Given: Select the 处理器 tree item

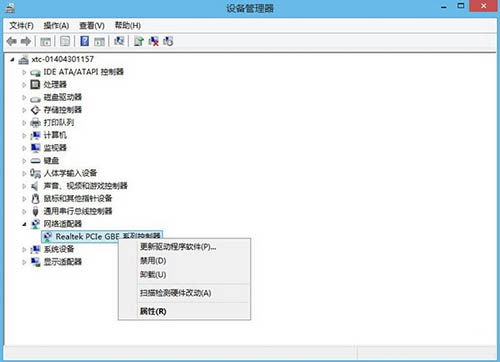Looking at the screenshot, I should [x=55, y=84].
